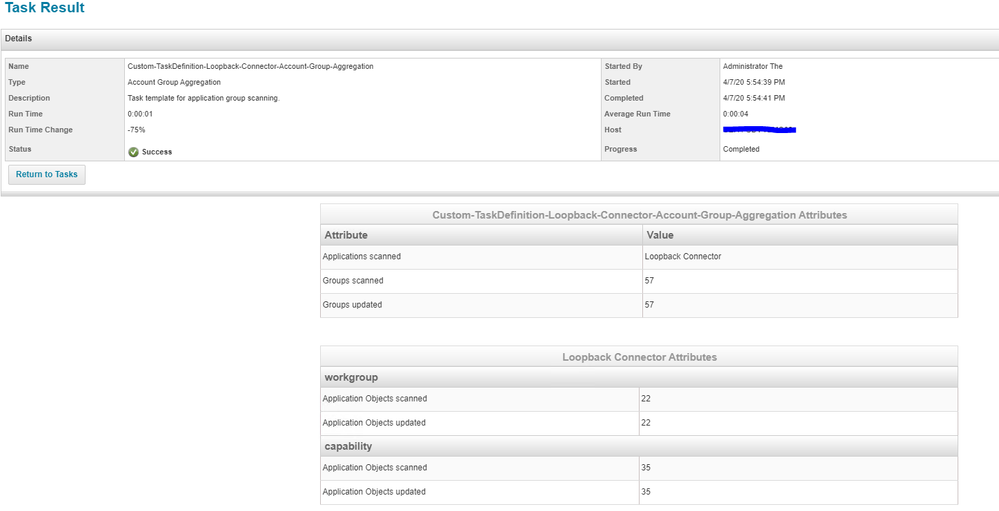Click the redacted Host value

coord(758,130)
